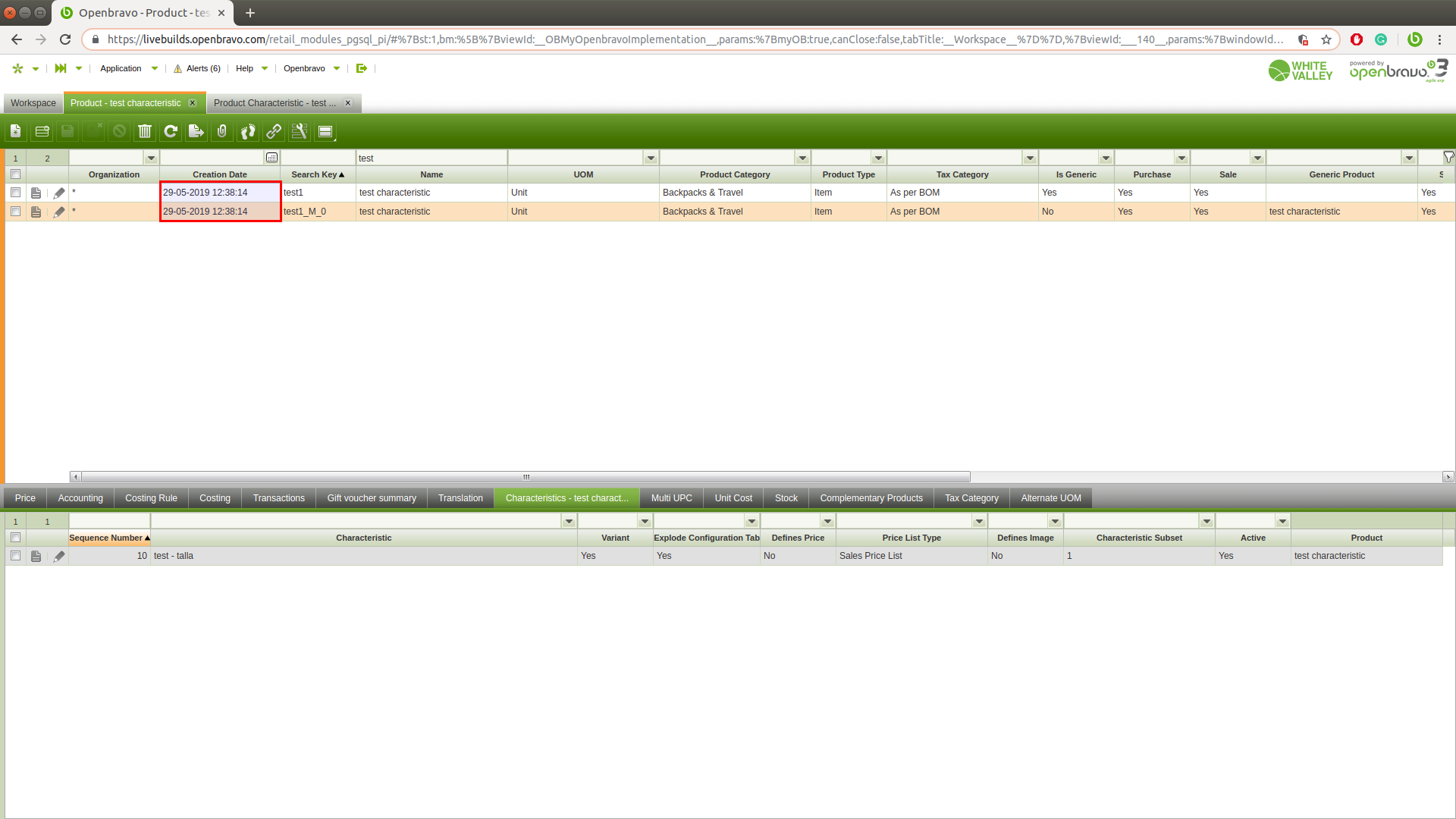Click the chain link toolbar icon
The height and width of the screenshot is (819, 1456).
click(x=274, y=131)
